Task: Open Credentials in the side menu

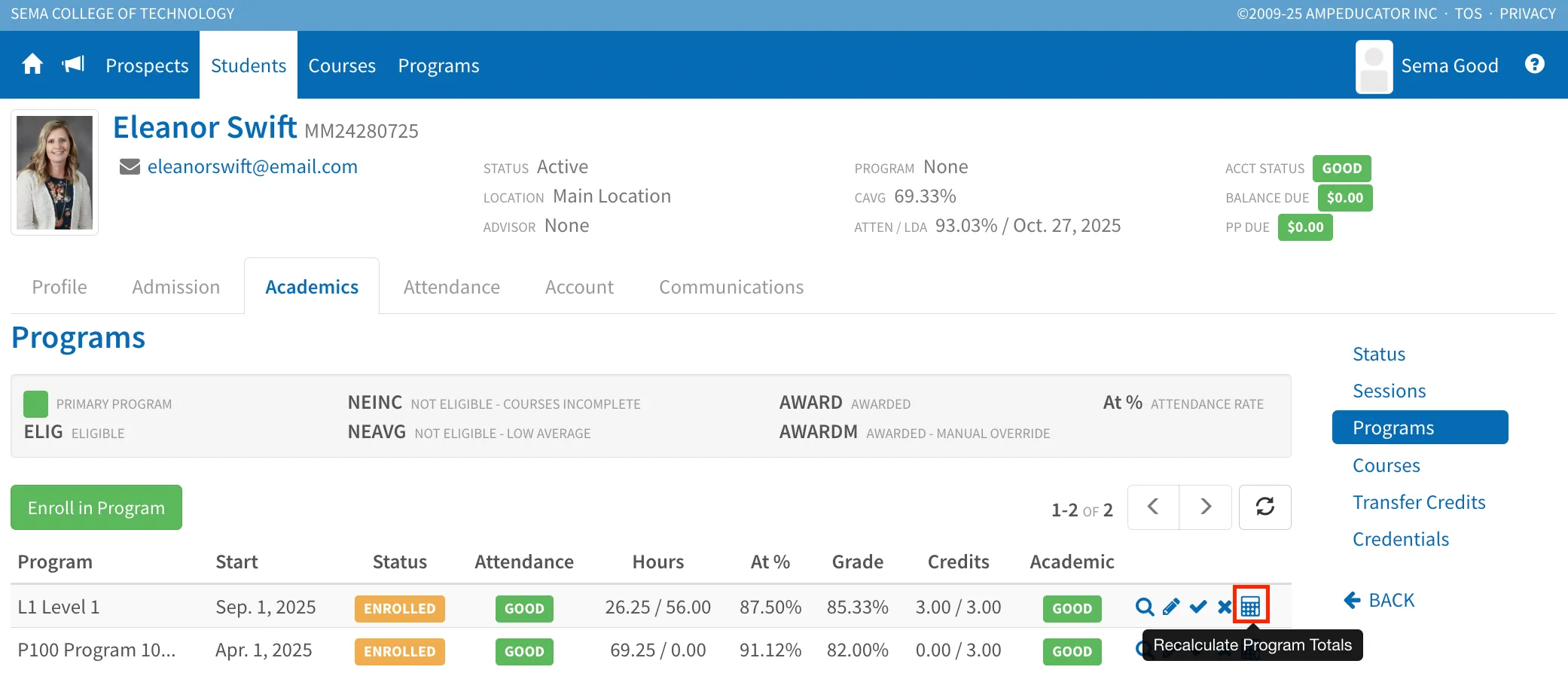Action: [x=1401, y=539]
